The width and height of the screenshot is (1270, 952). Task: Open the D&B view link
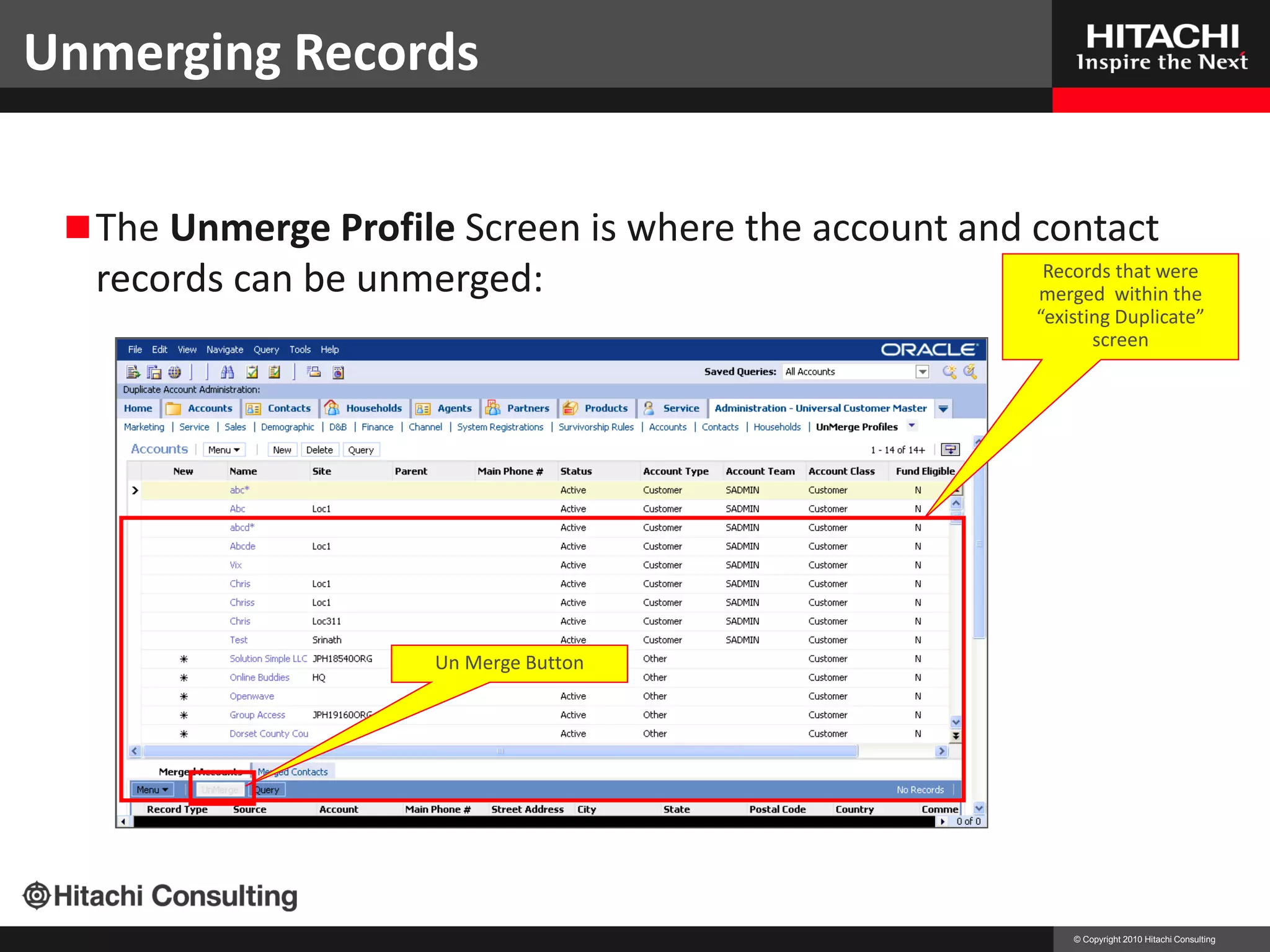point(338,427)
